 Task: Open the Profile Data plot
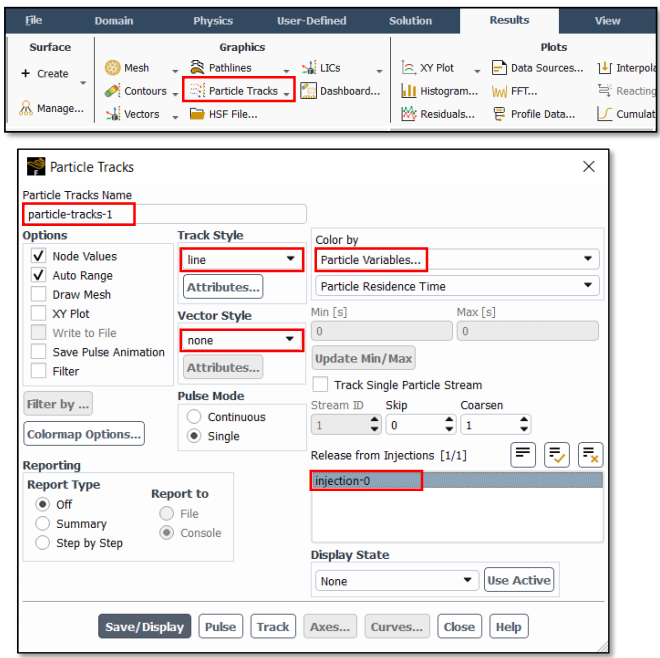click(x=534, y=114)
